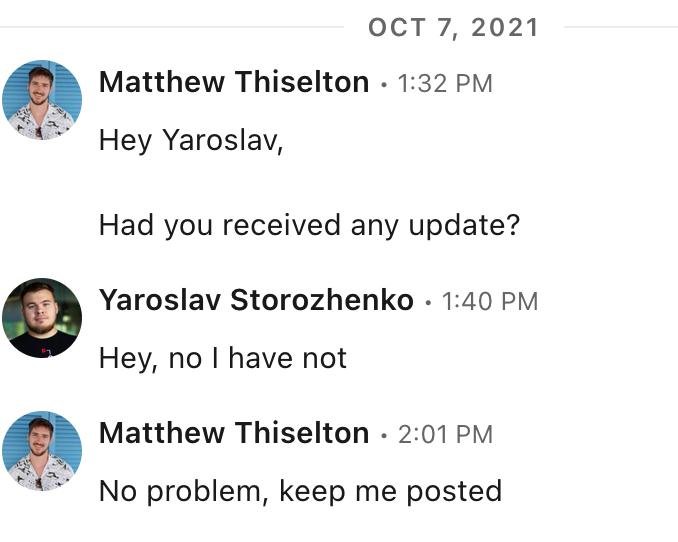The height and width of the screenshot is (542, 678).
Task: Click the "Had you received any update?" message
Action: pyautogui.click(x=309, y=225)
